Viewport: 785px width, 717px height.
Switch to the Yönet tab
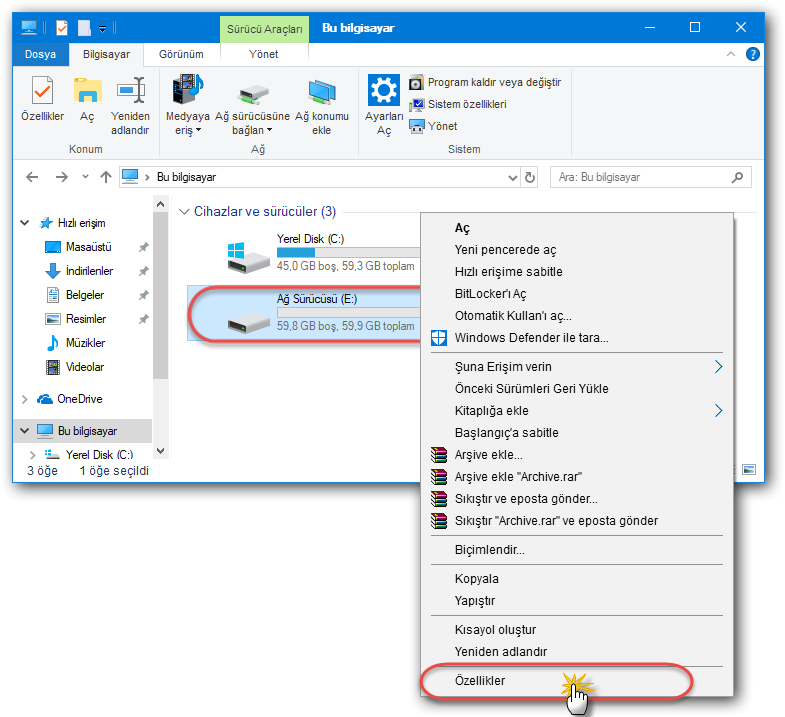pos(264,54)
